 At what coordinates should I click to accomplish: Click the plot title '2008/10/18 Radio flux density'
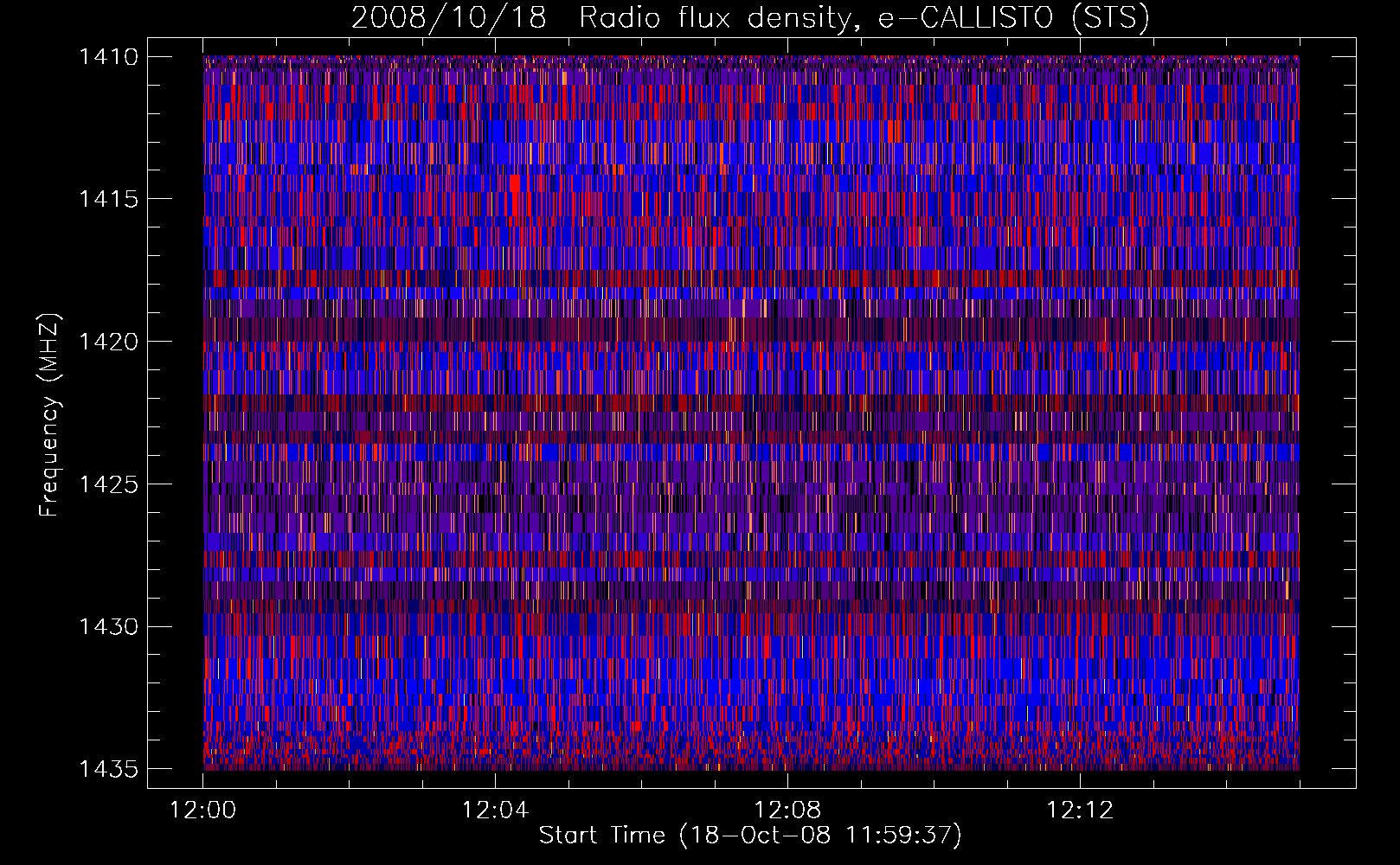750,18
